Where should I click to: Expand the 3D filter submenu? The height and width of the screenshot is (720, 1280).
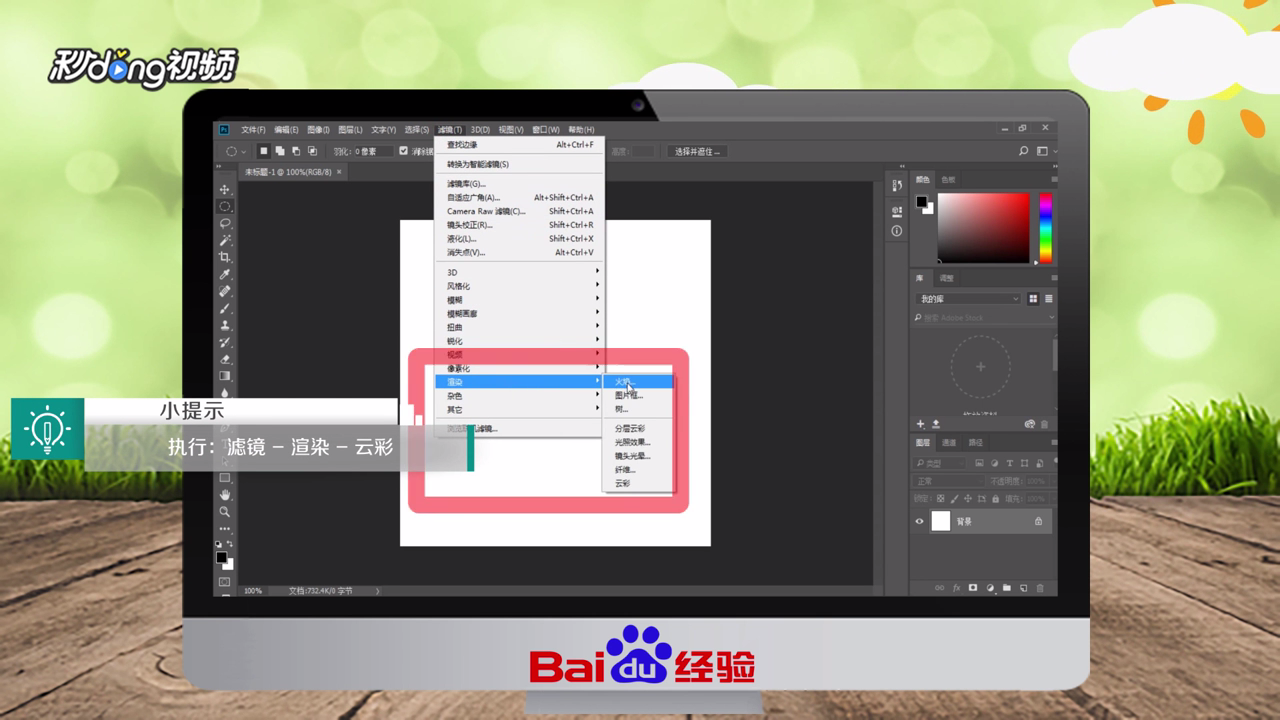(520, 272)
